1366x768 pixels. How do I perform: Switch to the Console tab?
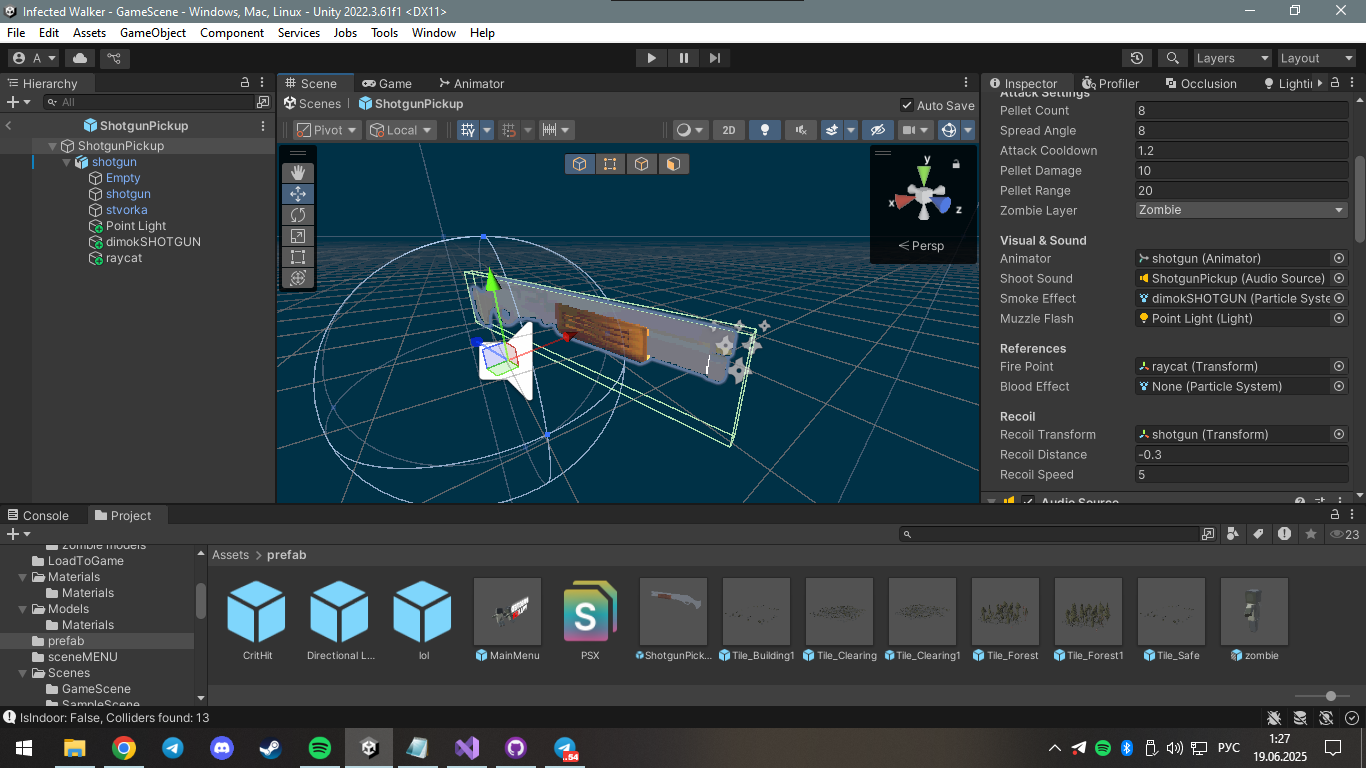(38, 515)
